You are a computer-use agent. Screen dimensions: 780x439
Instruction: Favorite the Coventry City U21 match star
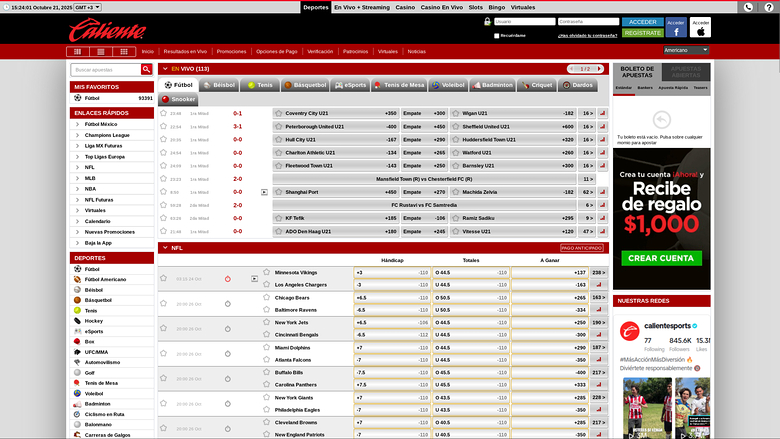tap(164, 114)
